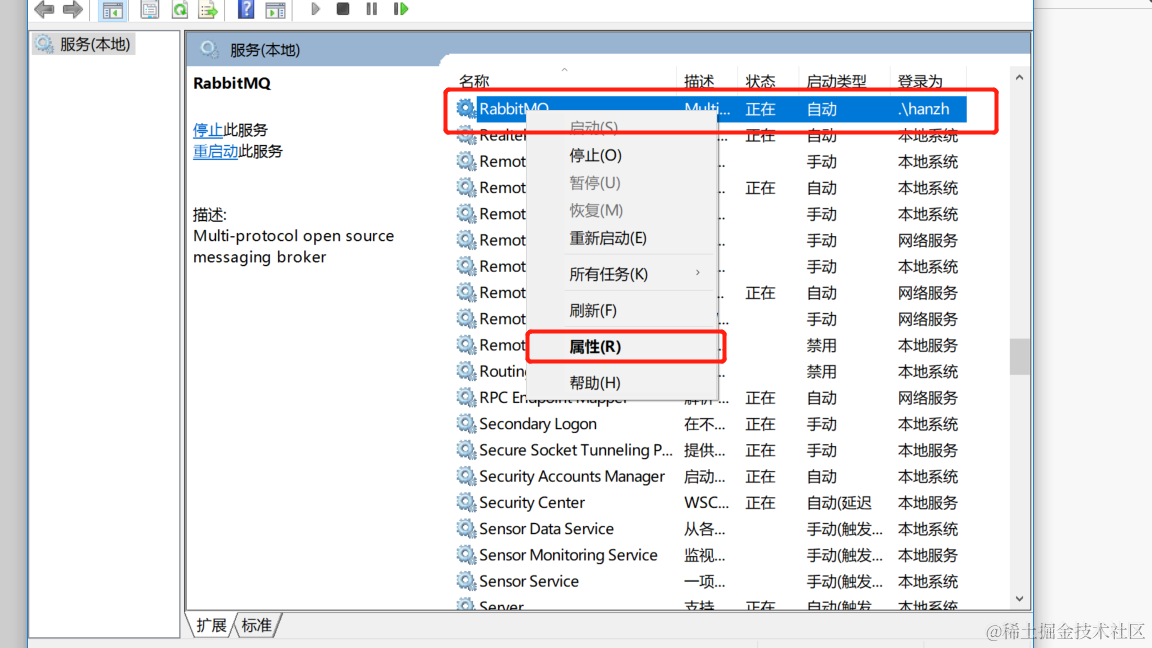Sort by the 状态 column header
1152x648 pixels.
click(x=766, y=80)
